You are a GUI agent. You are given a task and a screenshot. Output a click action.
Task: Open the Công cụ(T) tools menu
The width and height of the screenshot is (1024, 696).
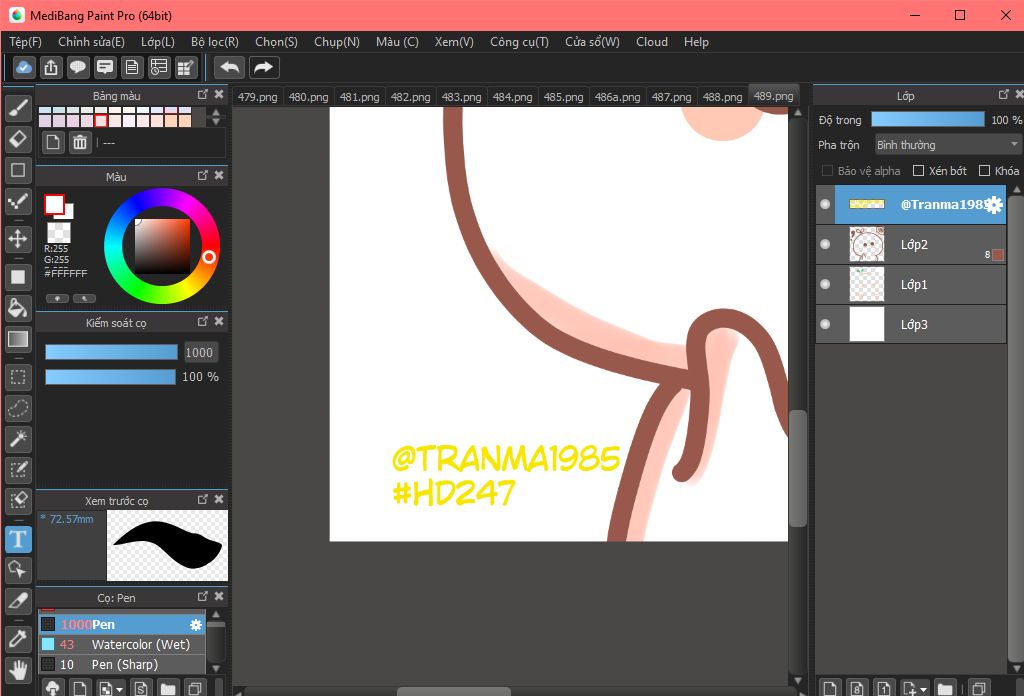click(x=519, y=42)
